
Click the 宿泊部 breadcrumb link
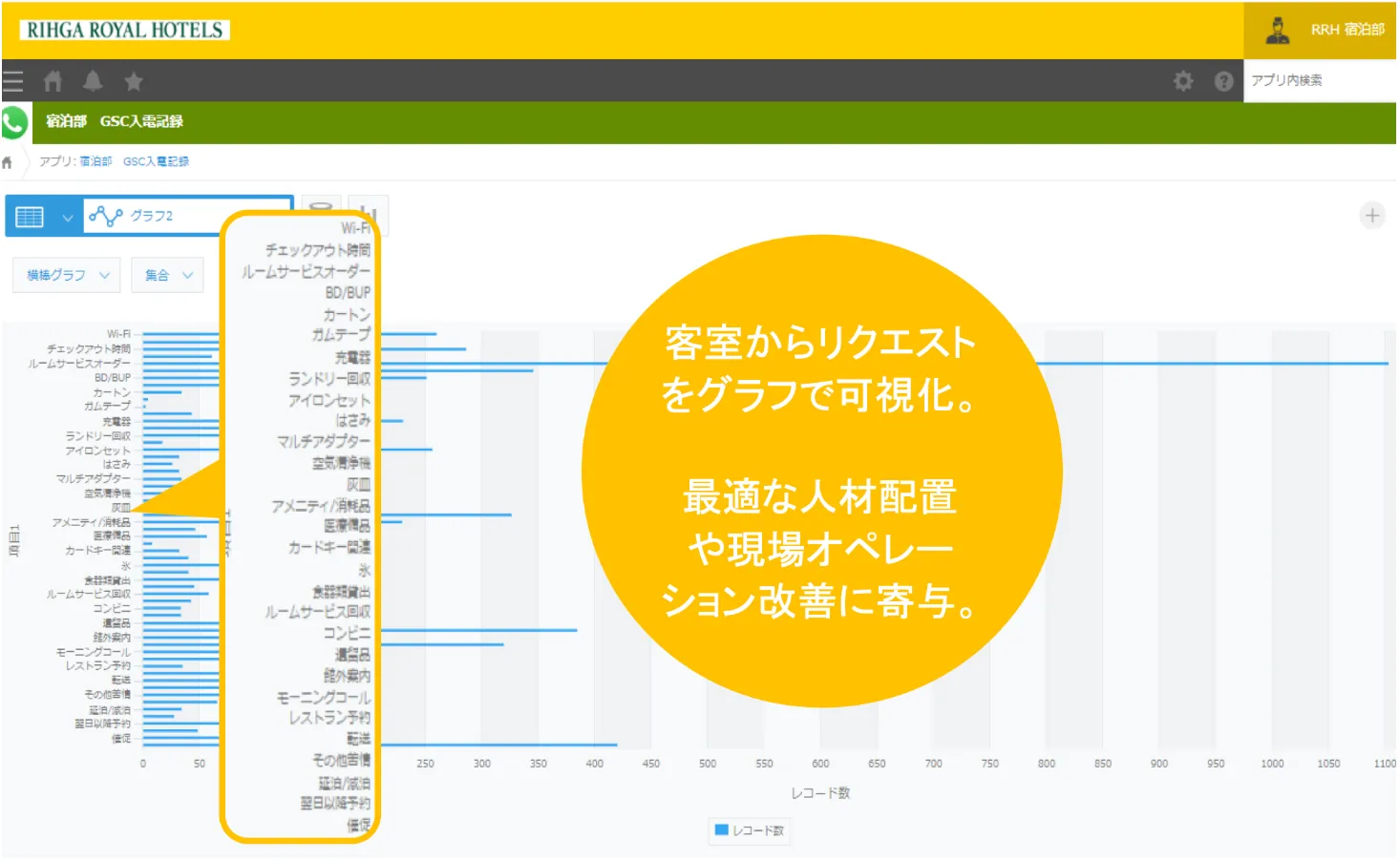coord(95,161)
